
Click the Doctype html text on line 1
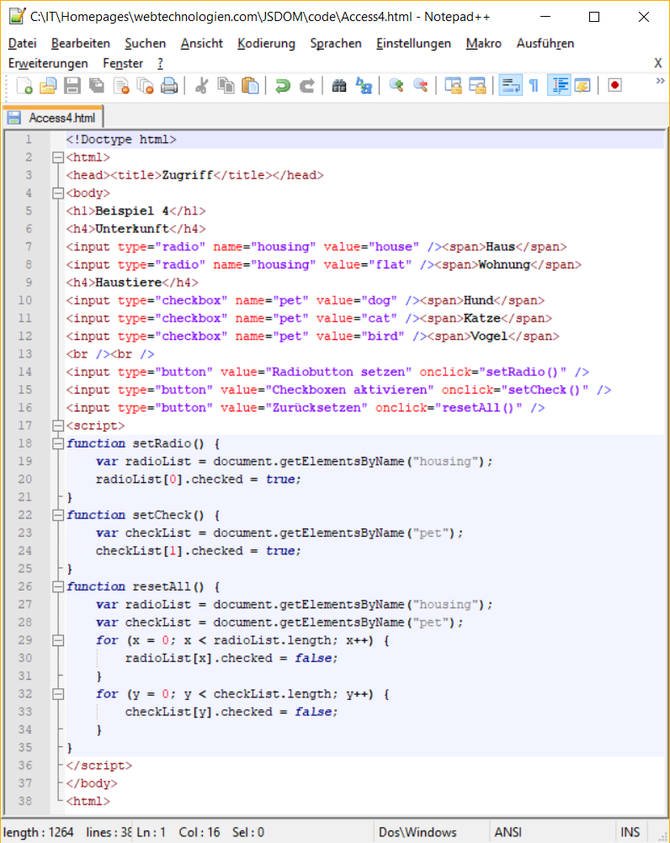coord(121,139)
